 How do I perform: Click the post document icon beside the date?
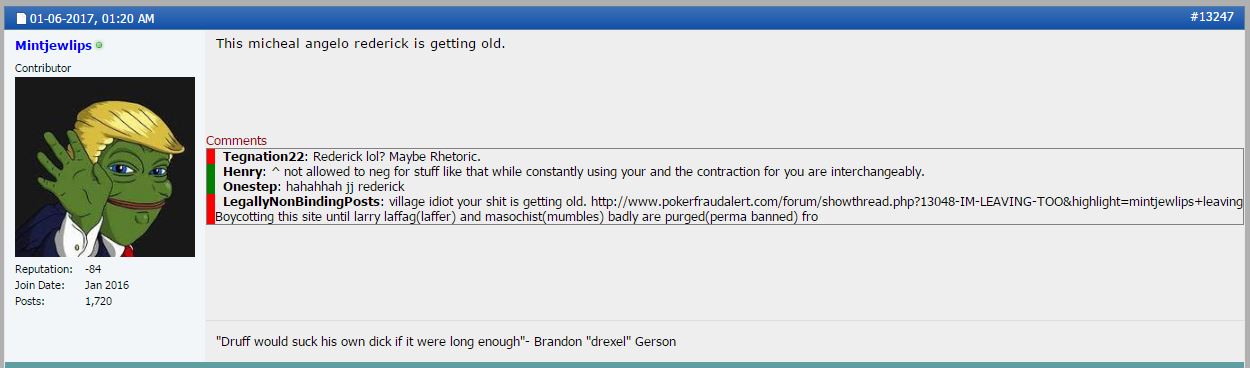pyautogui.click(x=21, y=18)
